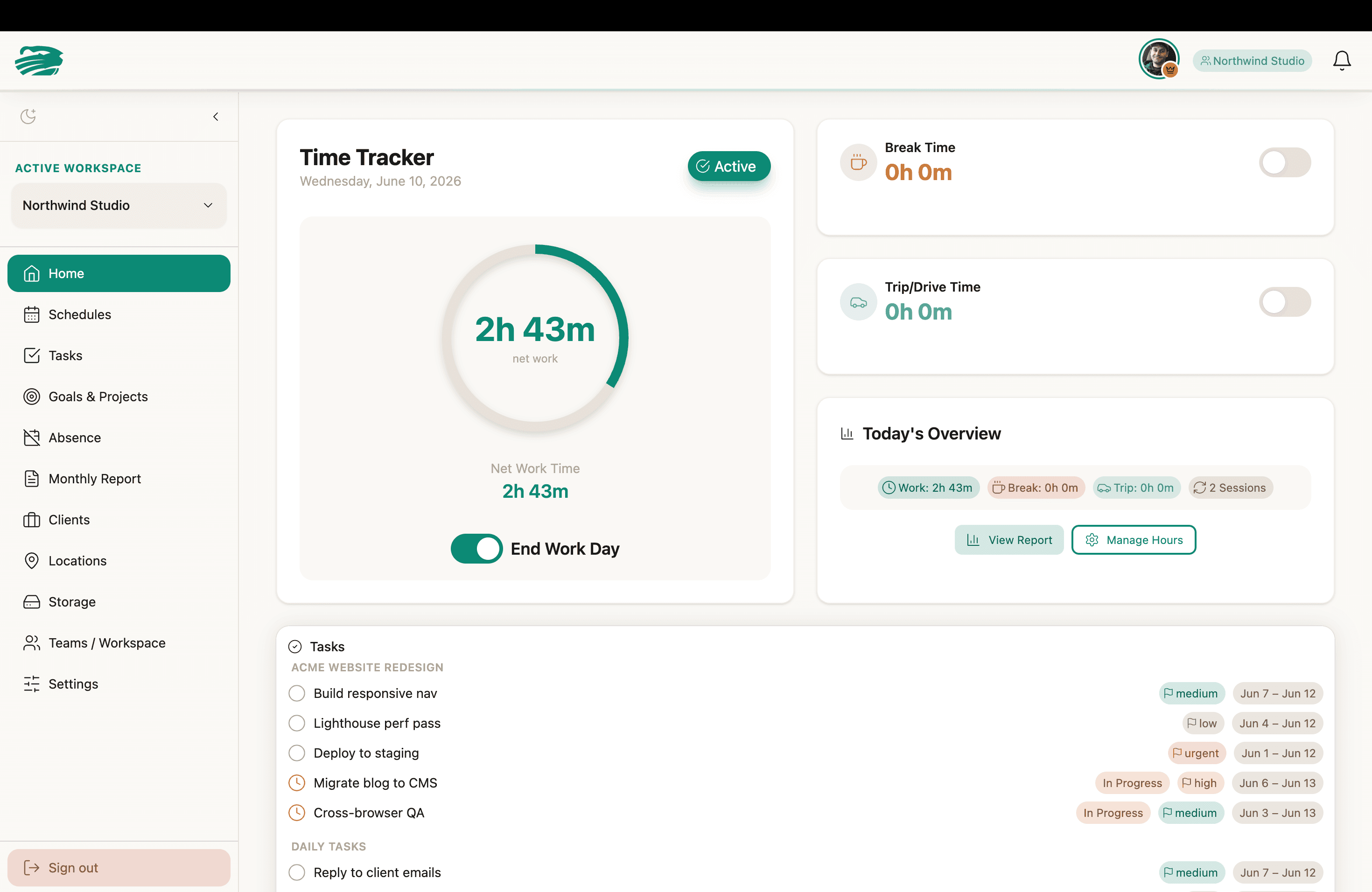Click the Home house icon
Viewport: 1372px width, 892px height.
[x=32, y=273]
